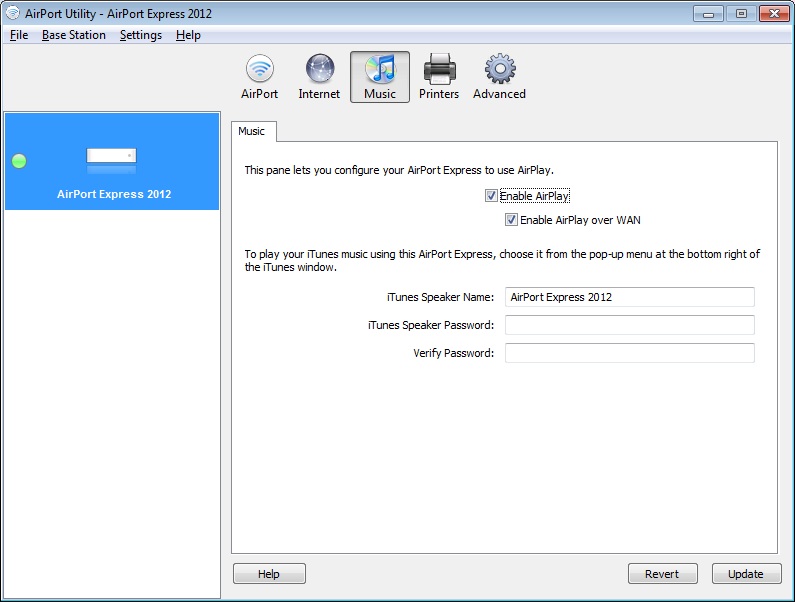Screen dimensions: 795x602
Task: Toggle Enable AirPlay over WAN checkbox
Action: [511, 220]
